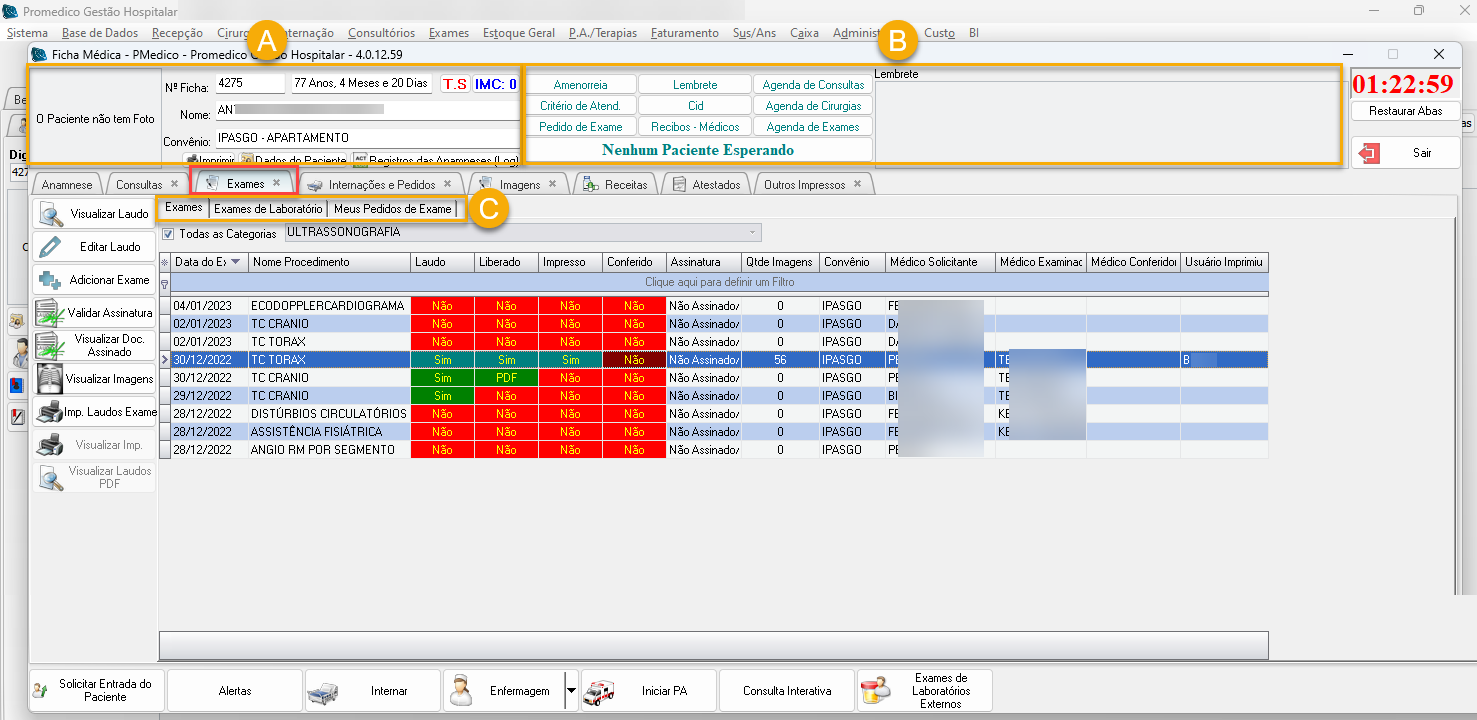Screen dimensions: 1477x720
Task: Click the Iniciar PA ambulance icon
Action: [600, 690]
